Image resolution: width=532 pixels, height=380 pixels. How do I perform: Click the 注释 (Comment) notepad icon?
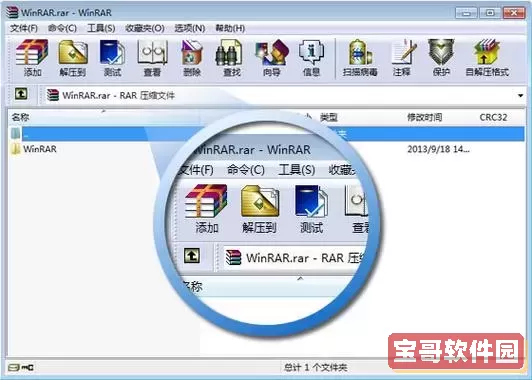pyautogui.click(x=403, y=52)
